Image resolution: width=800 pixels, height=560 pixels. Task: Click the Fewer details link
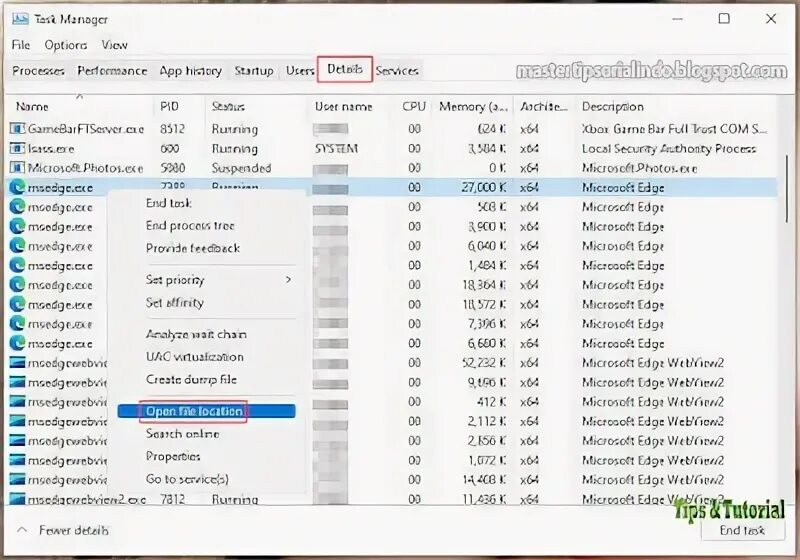tap(74, 530)
